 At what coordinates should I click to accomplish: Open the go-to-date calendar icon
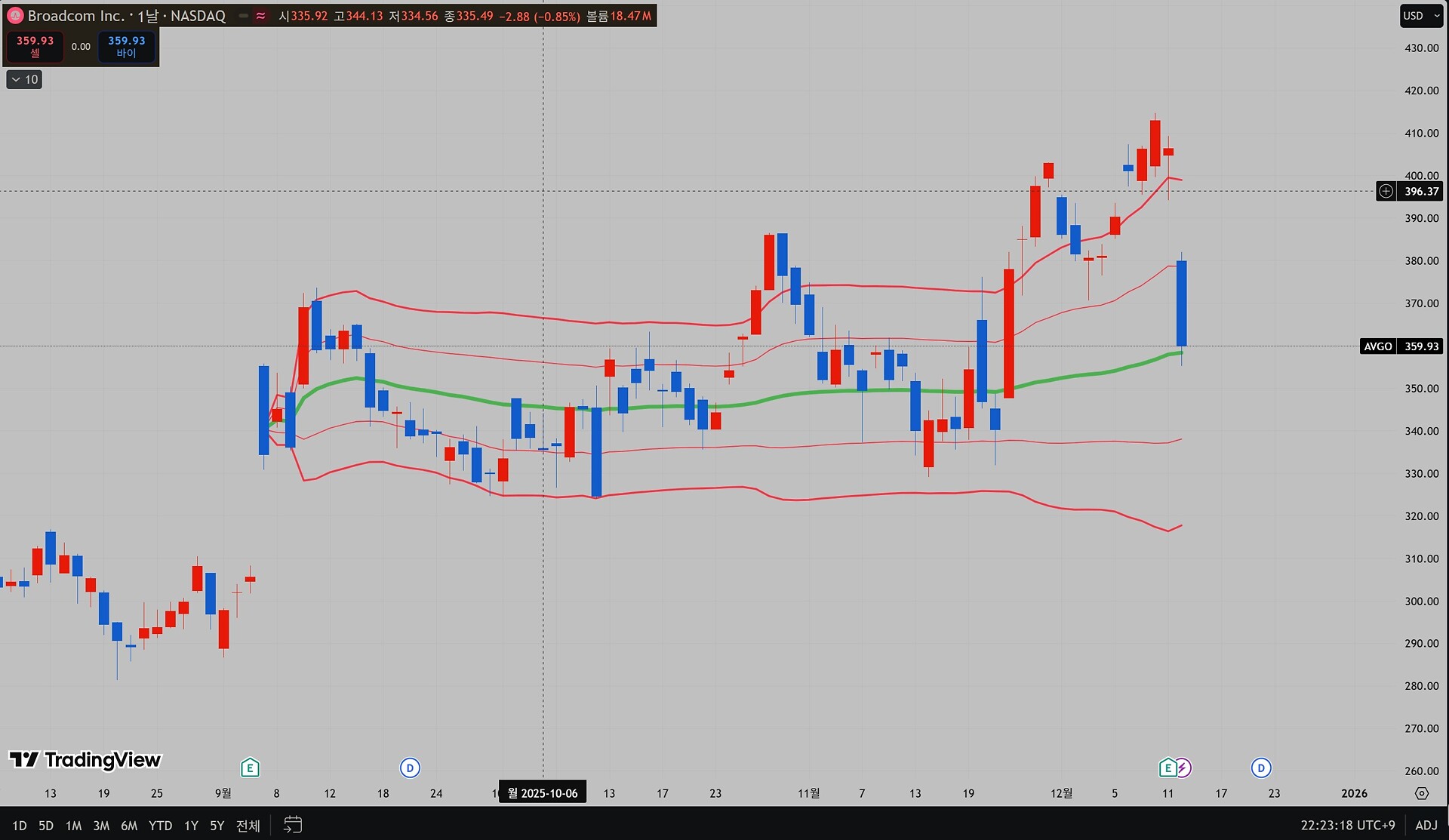(293, 825)
